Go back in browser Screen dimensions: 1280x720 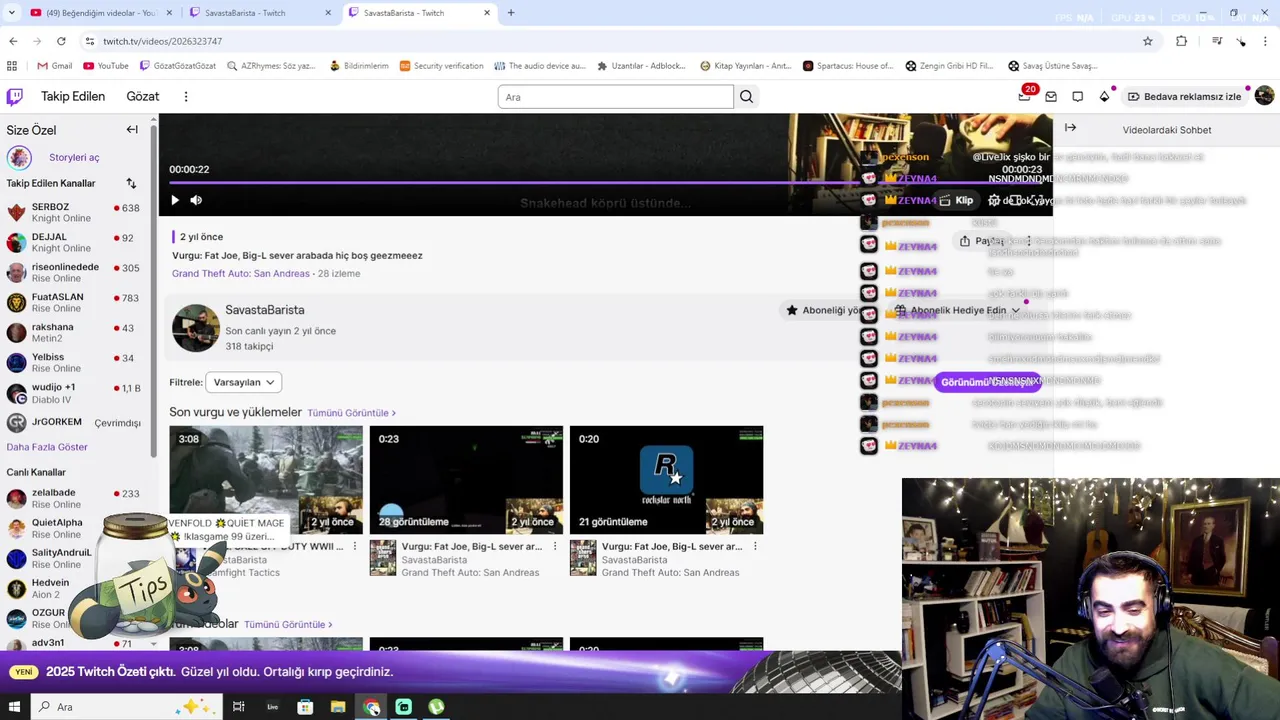click(x=13, y=41)
